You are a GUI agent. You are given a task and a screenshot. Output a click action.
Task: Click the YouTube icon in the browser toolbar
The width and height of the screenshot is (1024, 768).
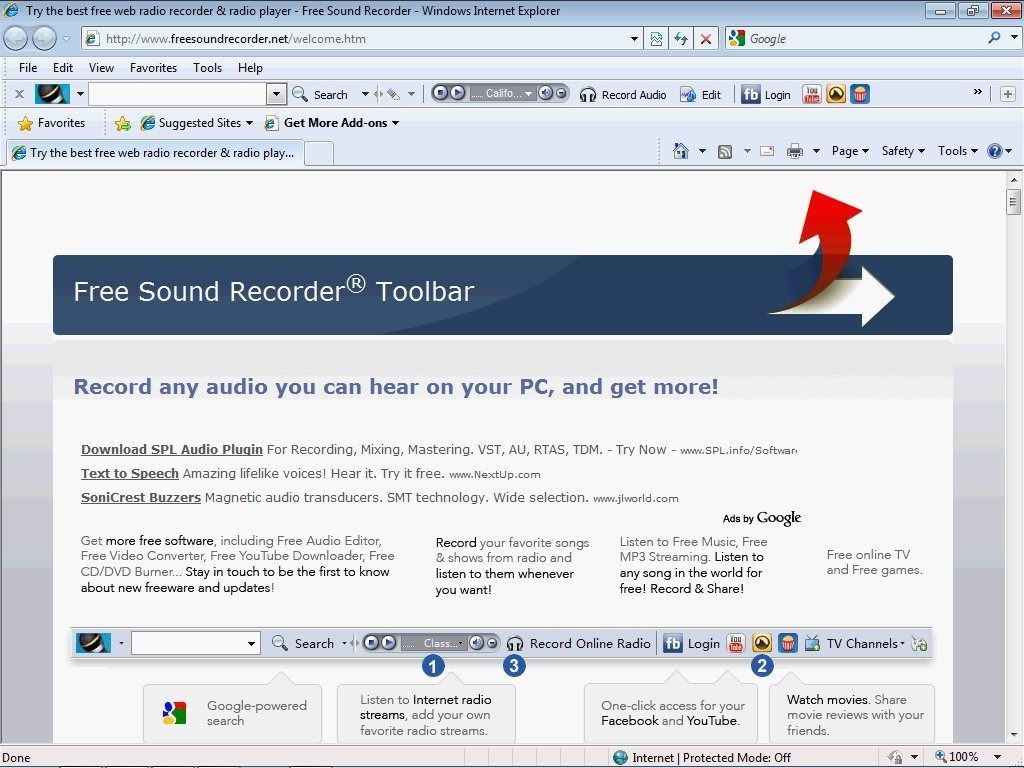(x=812, y=94)
